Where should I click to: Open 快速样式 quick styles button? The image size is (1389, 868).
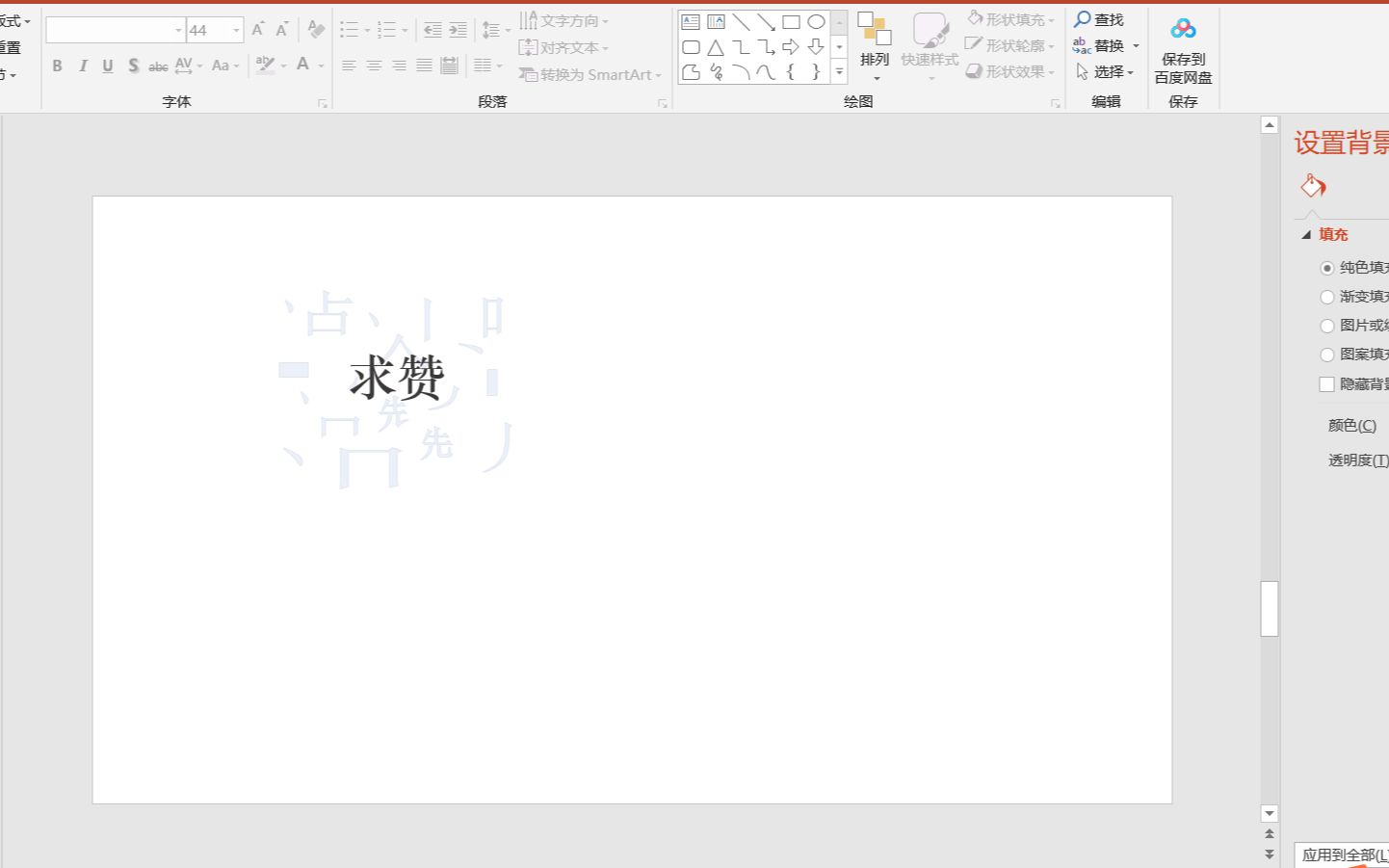click(x=930, y=46)
